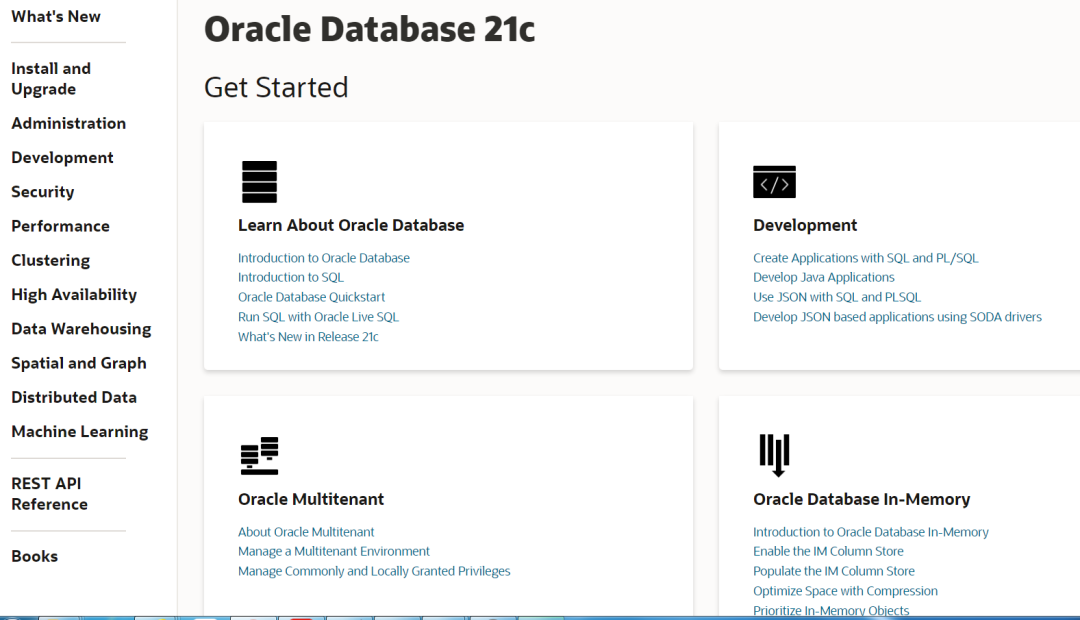The image size is (1080, 620).
Task: Click Optimize Space with Compression link
Action: click(845, 591)
